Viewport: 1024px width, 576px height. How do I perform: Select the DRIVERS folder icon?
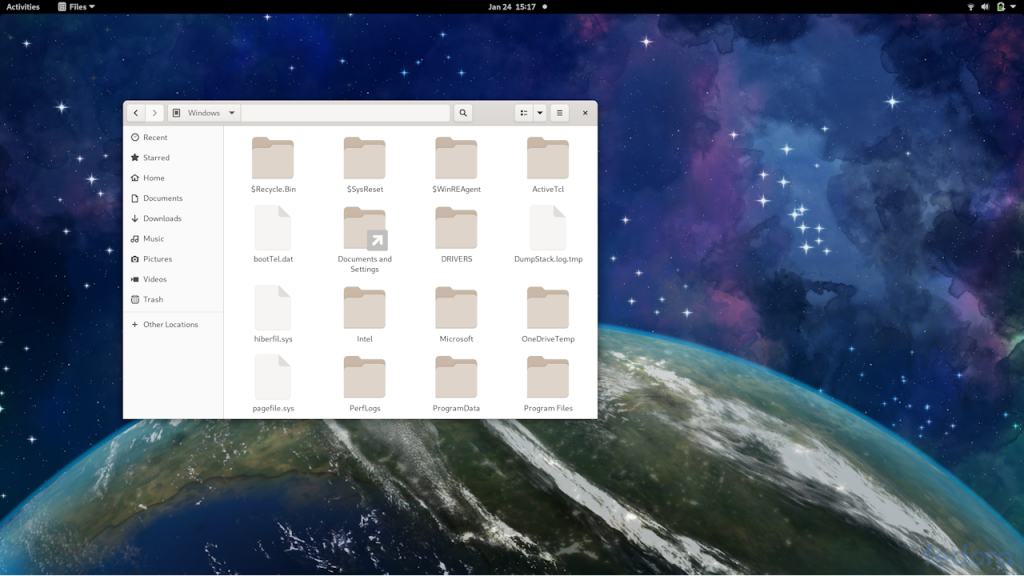[x=456, y=228]
